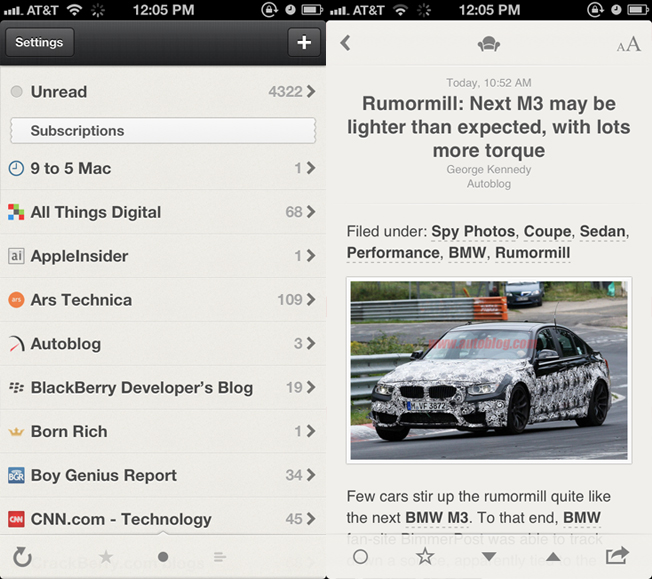Select the Subscriptions header bar
Screen dimensions: 652x579
pos(163,131)
